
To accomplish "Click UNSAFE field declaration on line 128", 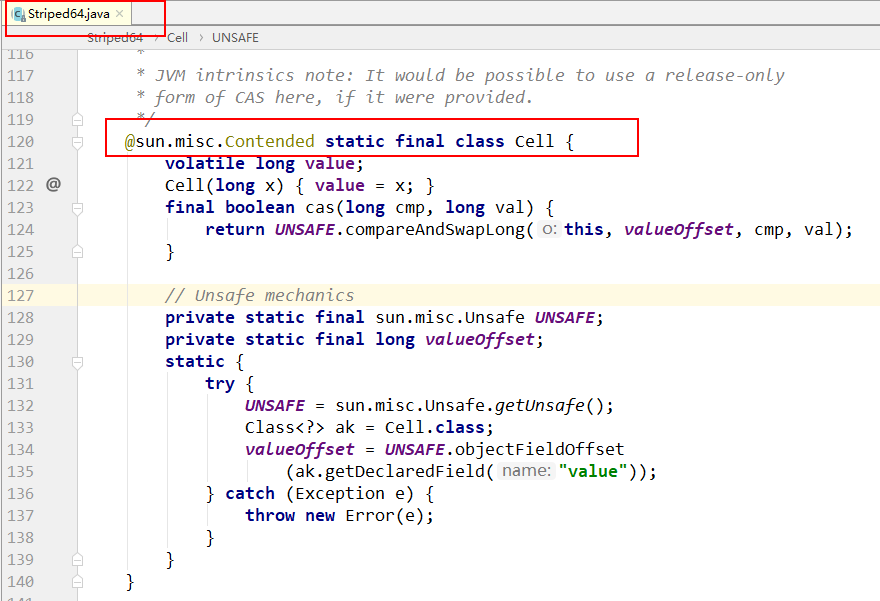I will [564, 317].
